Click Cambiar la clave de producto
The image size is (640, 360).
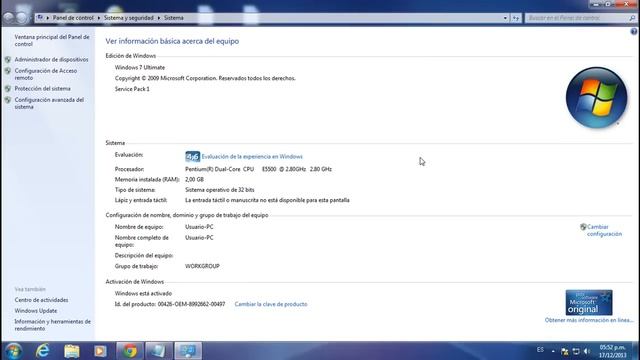(271, 304)
